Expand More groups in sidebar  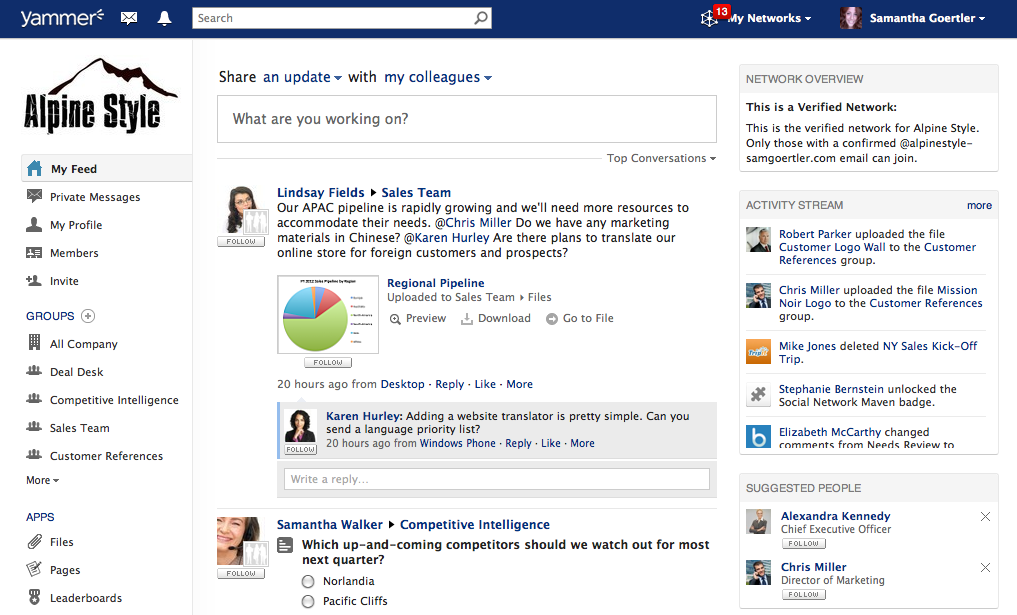coord(42,480)
